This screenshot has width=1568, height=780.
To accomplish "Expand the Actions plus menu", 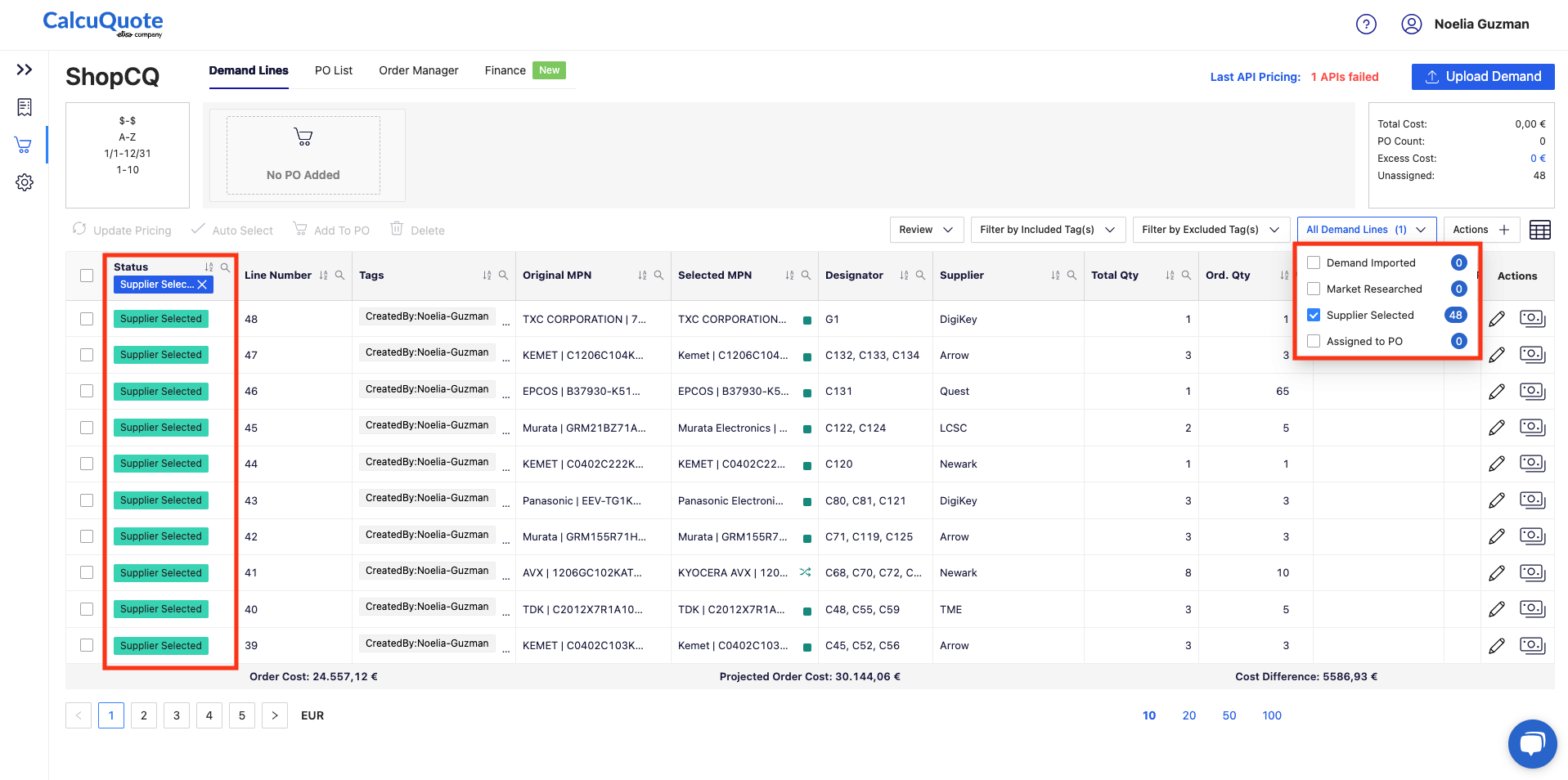I will pos(1481,230).
